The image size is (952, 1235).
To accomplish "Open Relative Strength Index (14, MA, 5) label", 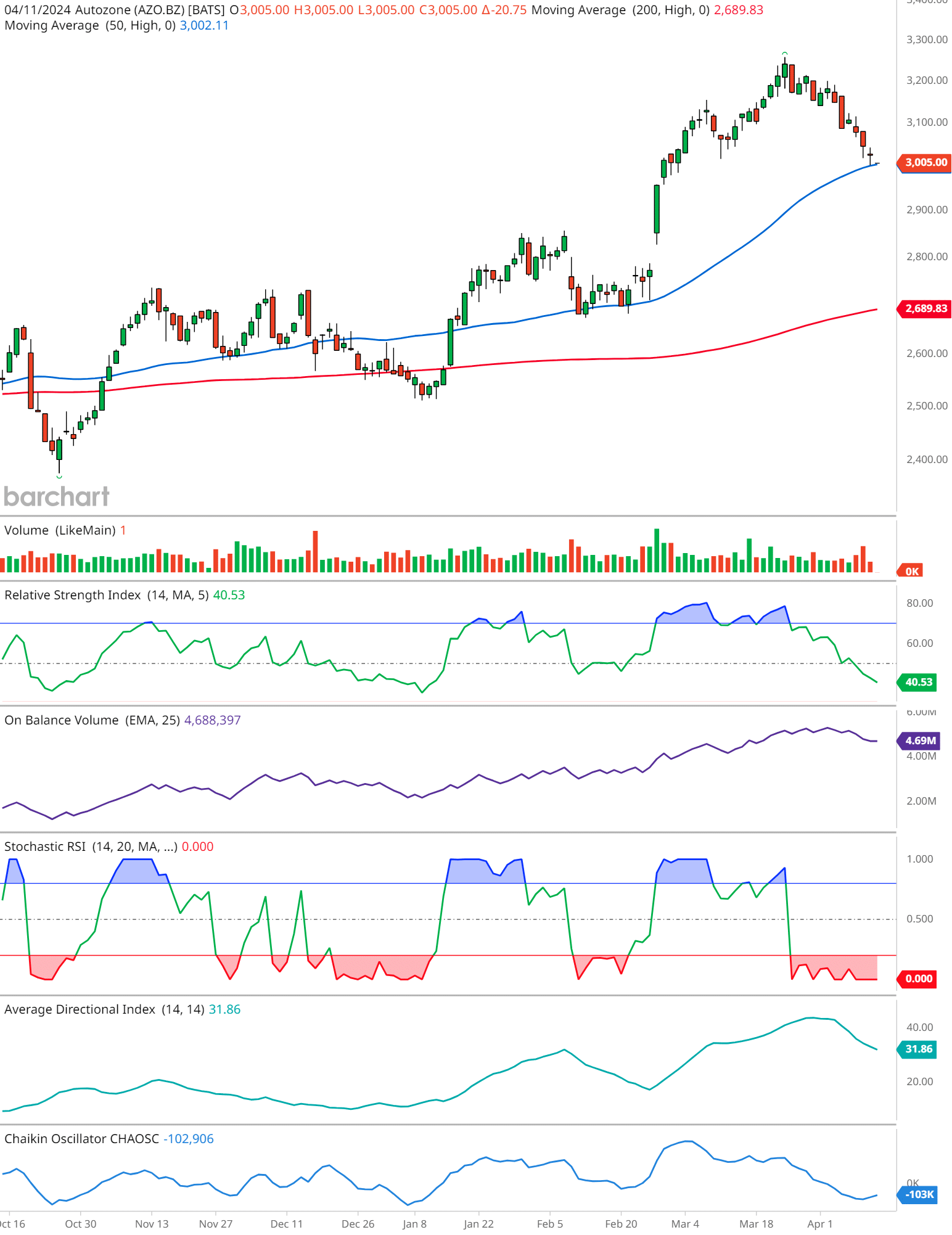I will point(106,595).
